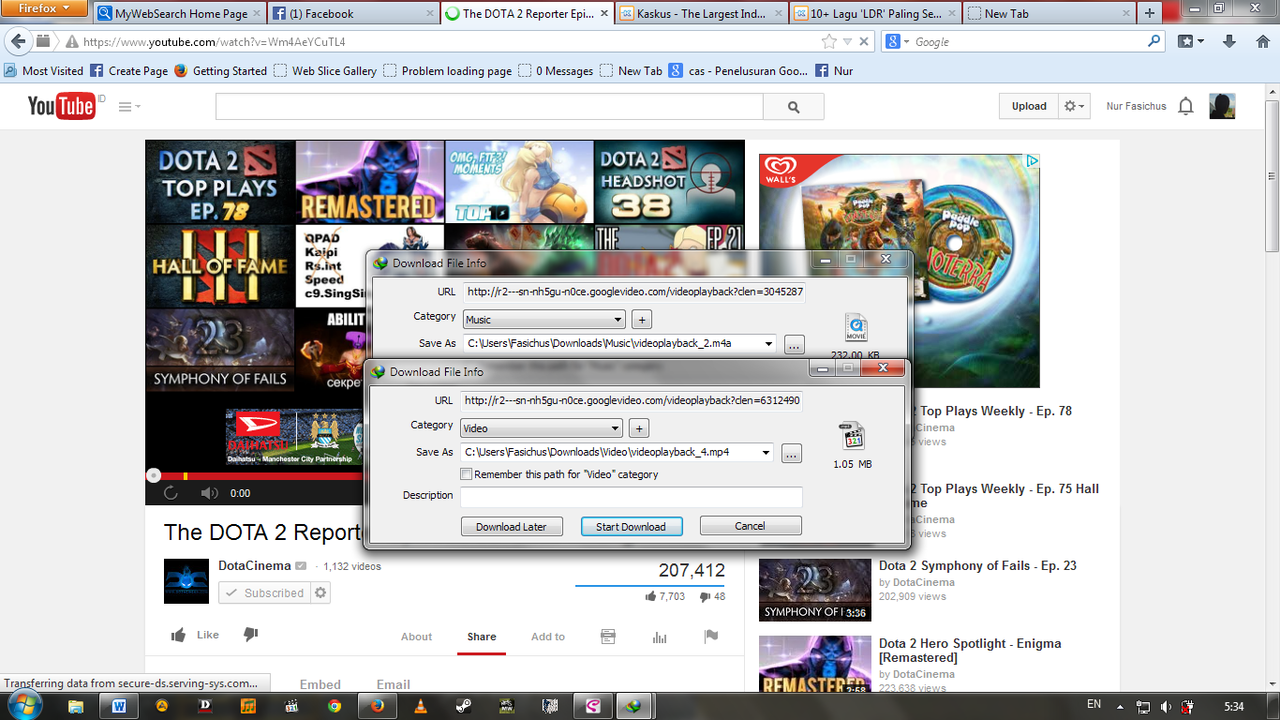The image size is (1280, 720).
Task: Click Start Download in the front dialog
Action: click(631, 526)
